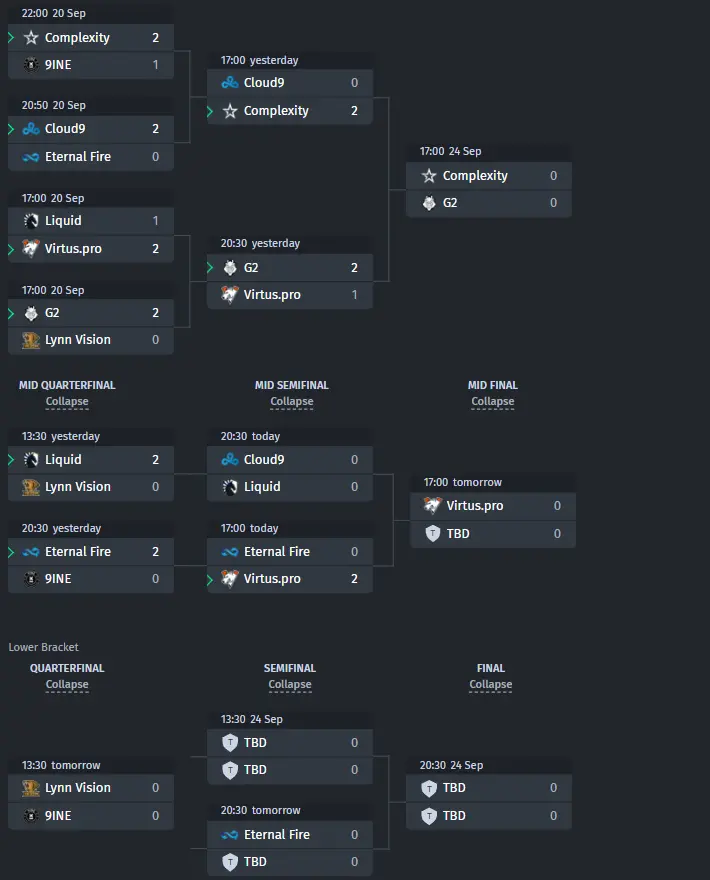Select Eternal Fire in the 20:30 tomorrow match

(290, 835)
